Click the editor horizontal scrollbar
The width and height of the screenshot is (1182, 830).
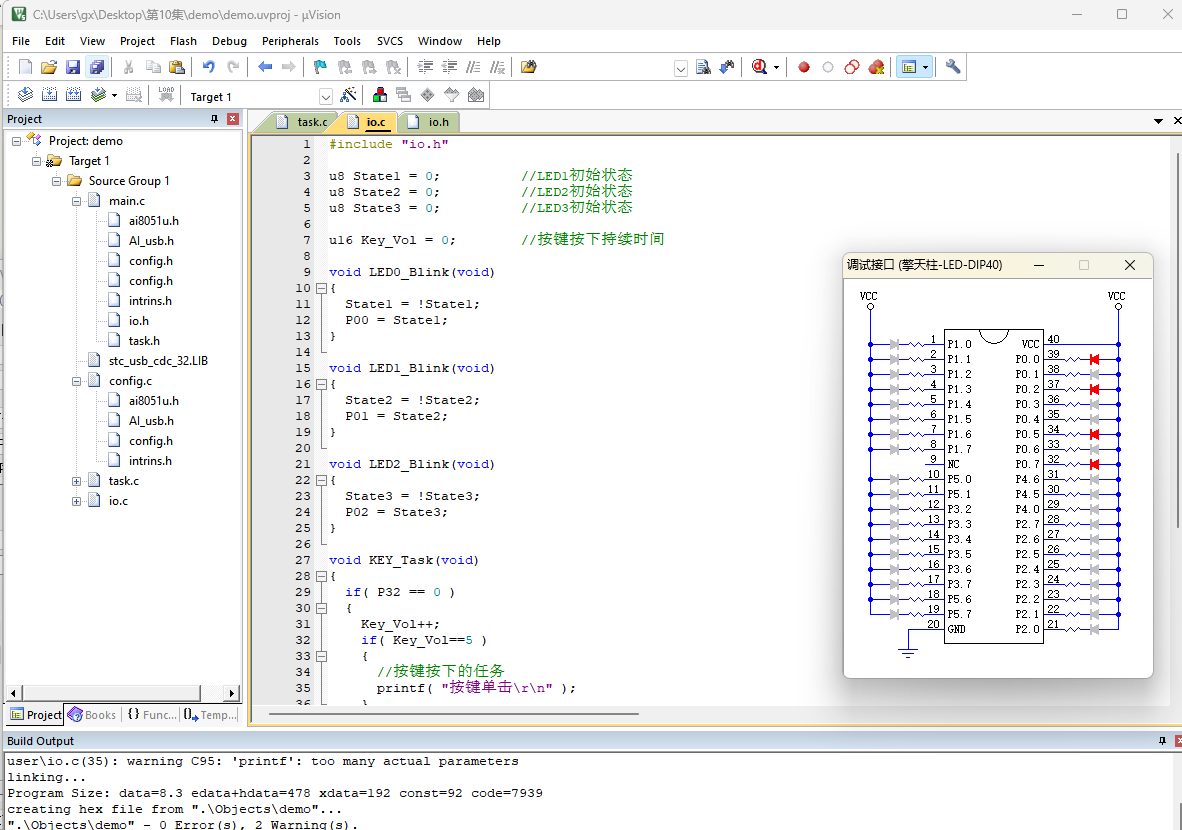(454, 713)
